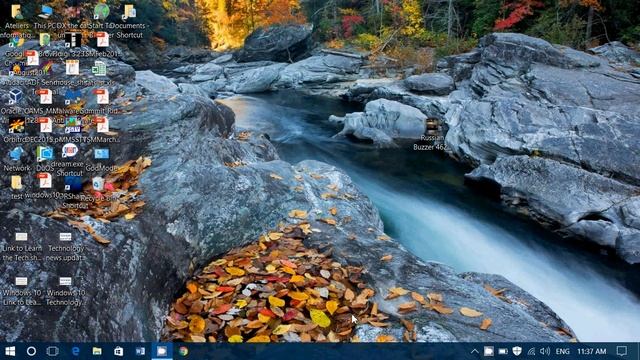Open the GodMode icon
Image resolution: width=640 pixels, height=360 pixels.
[x=102, y=154]
